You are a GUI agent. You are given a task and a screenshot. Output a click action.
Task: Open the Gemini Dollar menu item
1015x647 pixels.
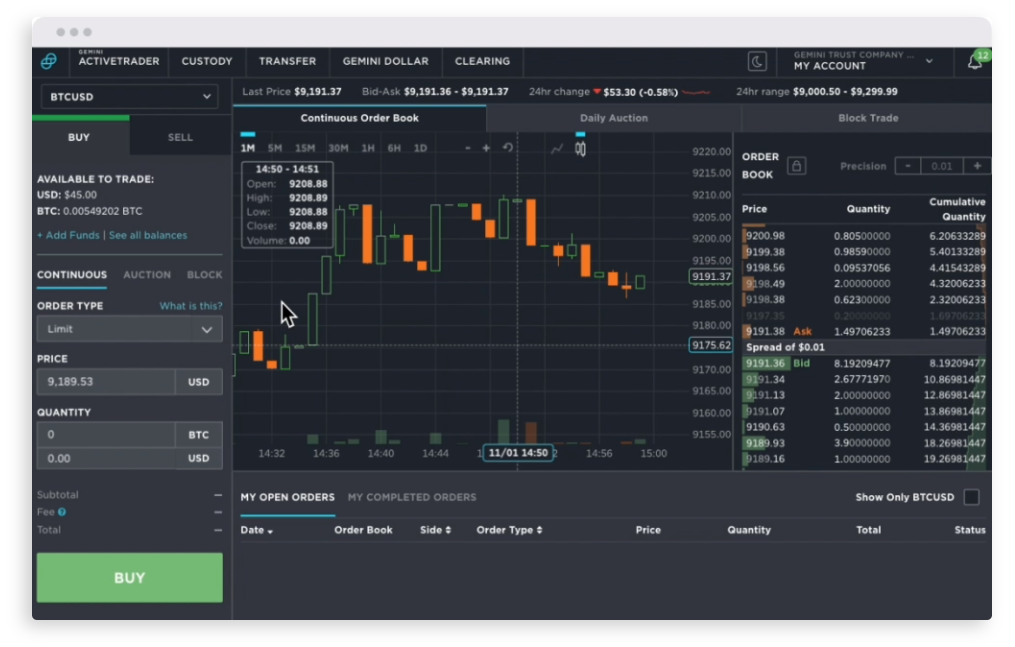tap(385, 61)
